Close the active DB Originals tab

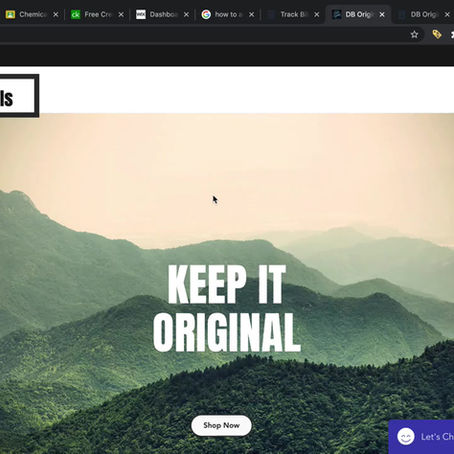click(x=382, y=15)
